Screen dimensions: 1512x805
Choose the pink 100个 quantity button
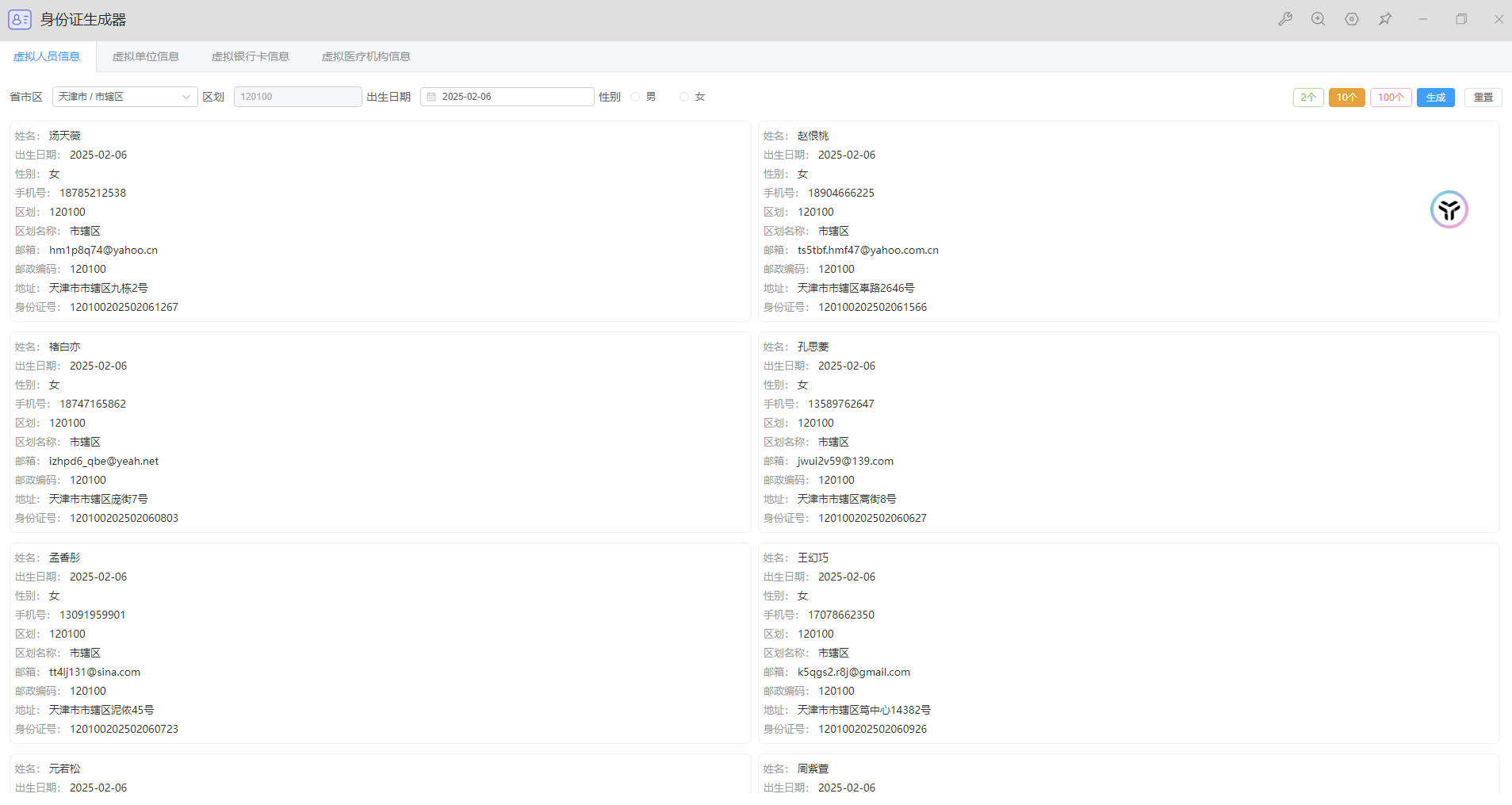point(1390,98)
